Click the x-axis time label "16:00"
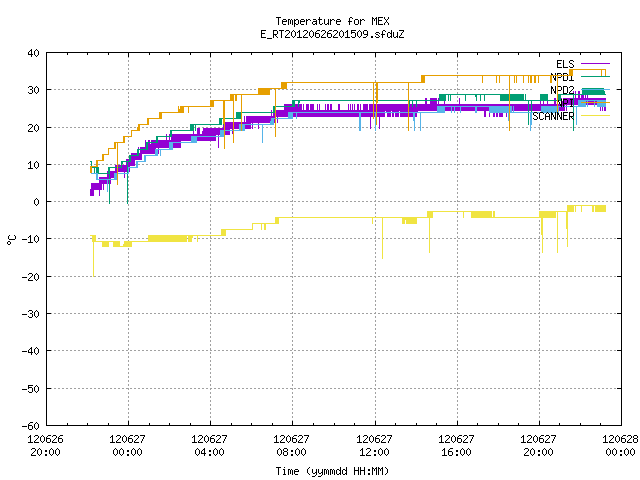Viewport: 640px width, 480px height. (x=456, y=452)
